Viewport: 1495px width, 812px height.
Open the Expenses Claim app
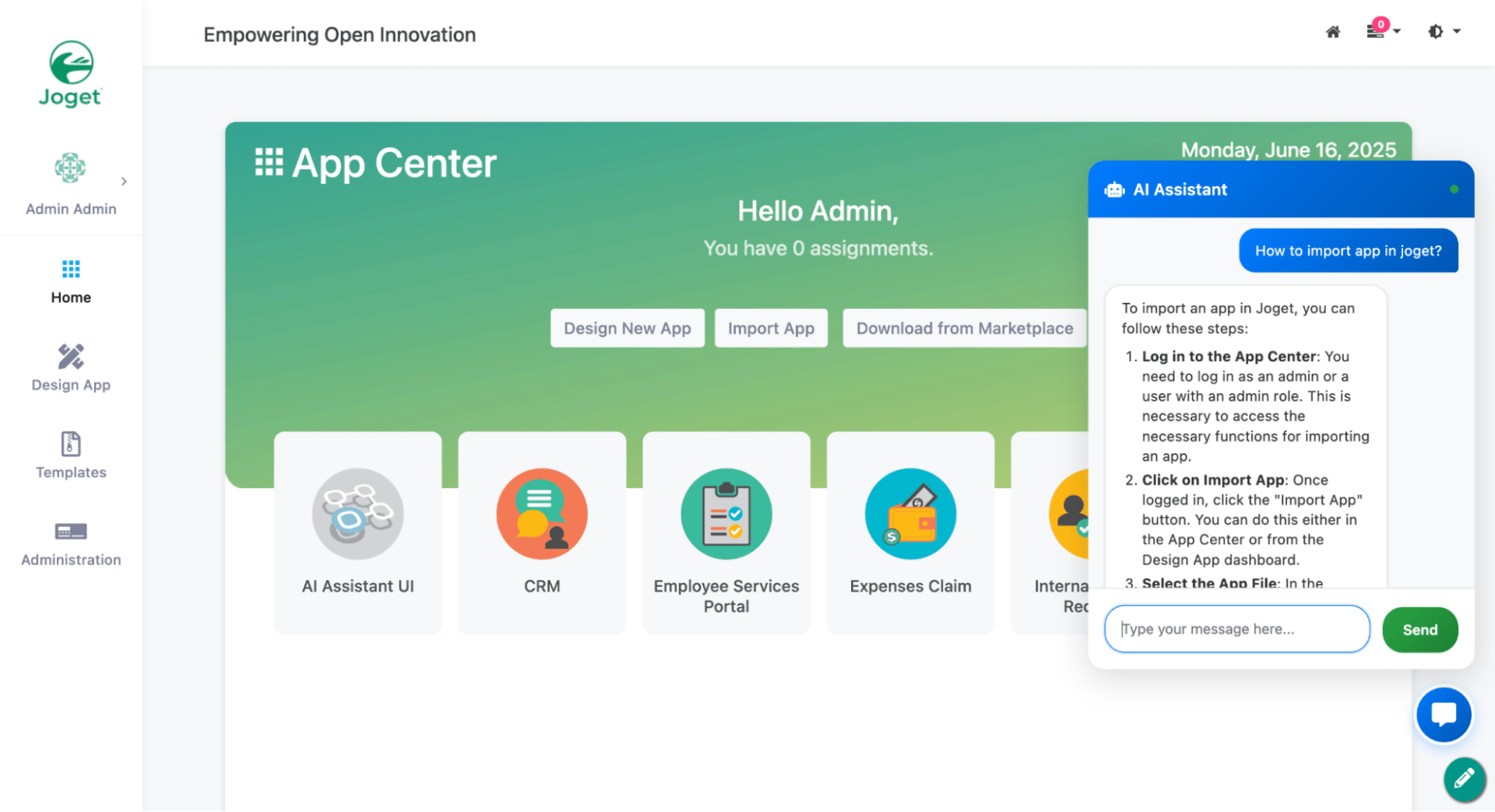click(909, 515)
